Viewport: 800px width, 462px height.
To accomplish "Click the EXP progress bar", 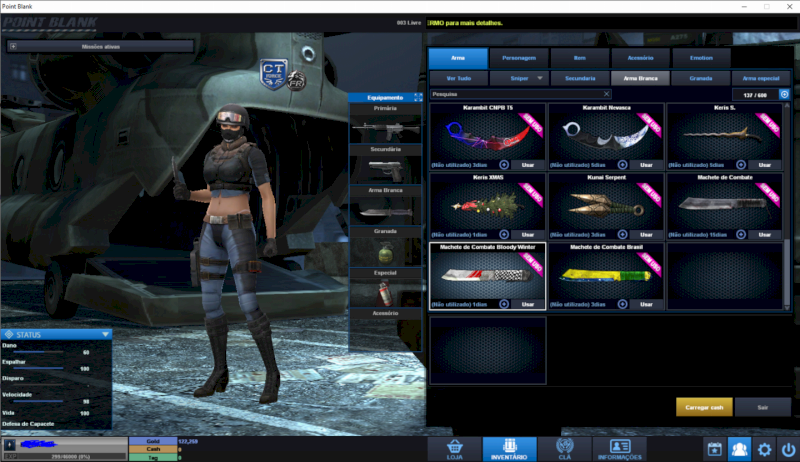I will [x=65, y=456].
